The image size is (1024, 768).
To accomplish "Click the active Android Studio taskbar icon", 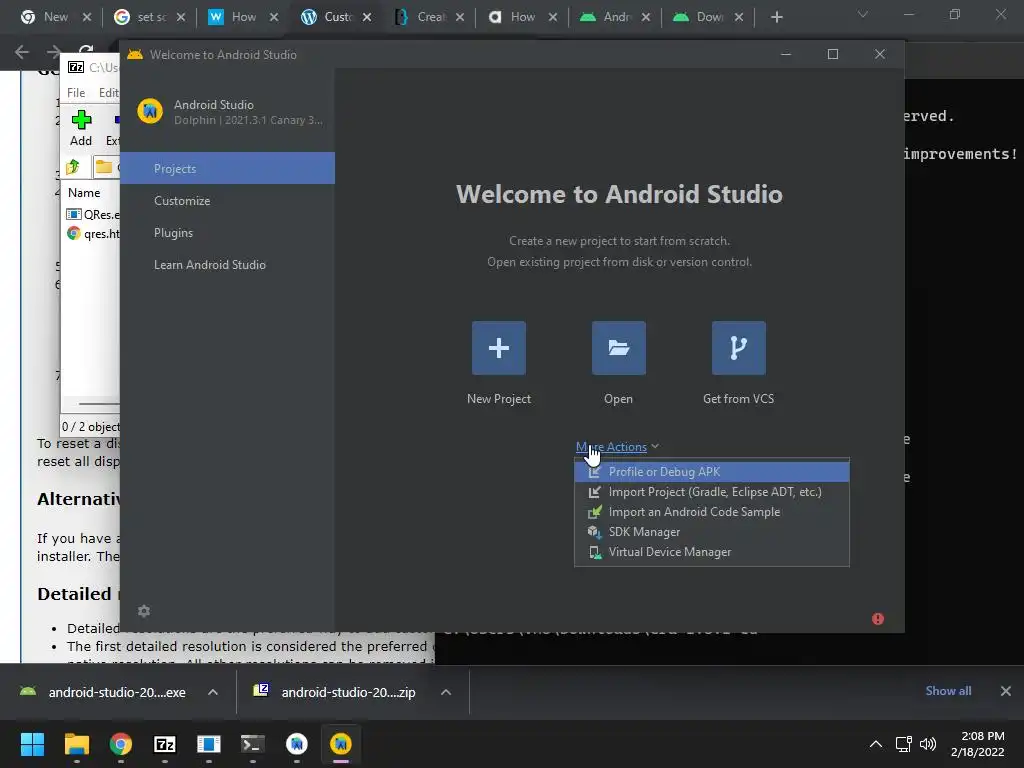I will click(341, 744).
